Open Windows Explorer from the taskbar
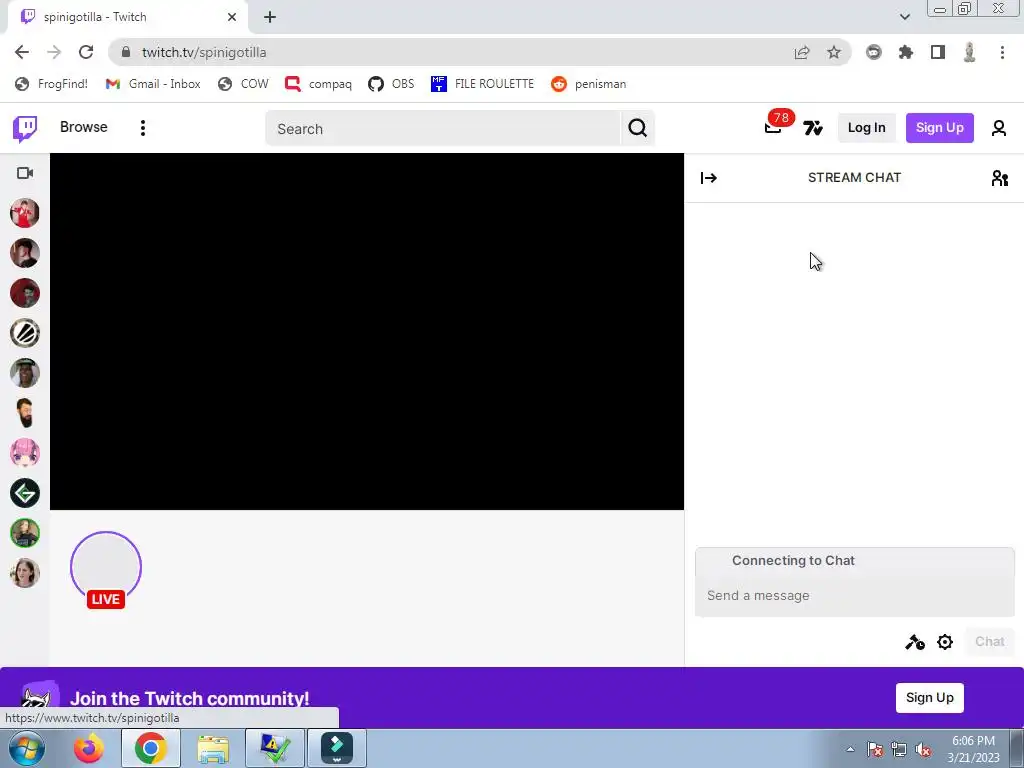The image size is (1024, 768). (213, 748)
